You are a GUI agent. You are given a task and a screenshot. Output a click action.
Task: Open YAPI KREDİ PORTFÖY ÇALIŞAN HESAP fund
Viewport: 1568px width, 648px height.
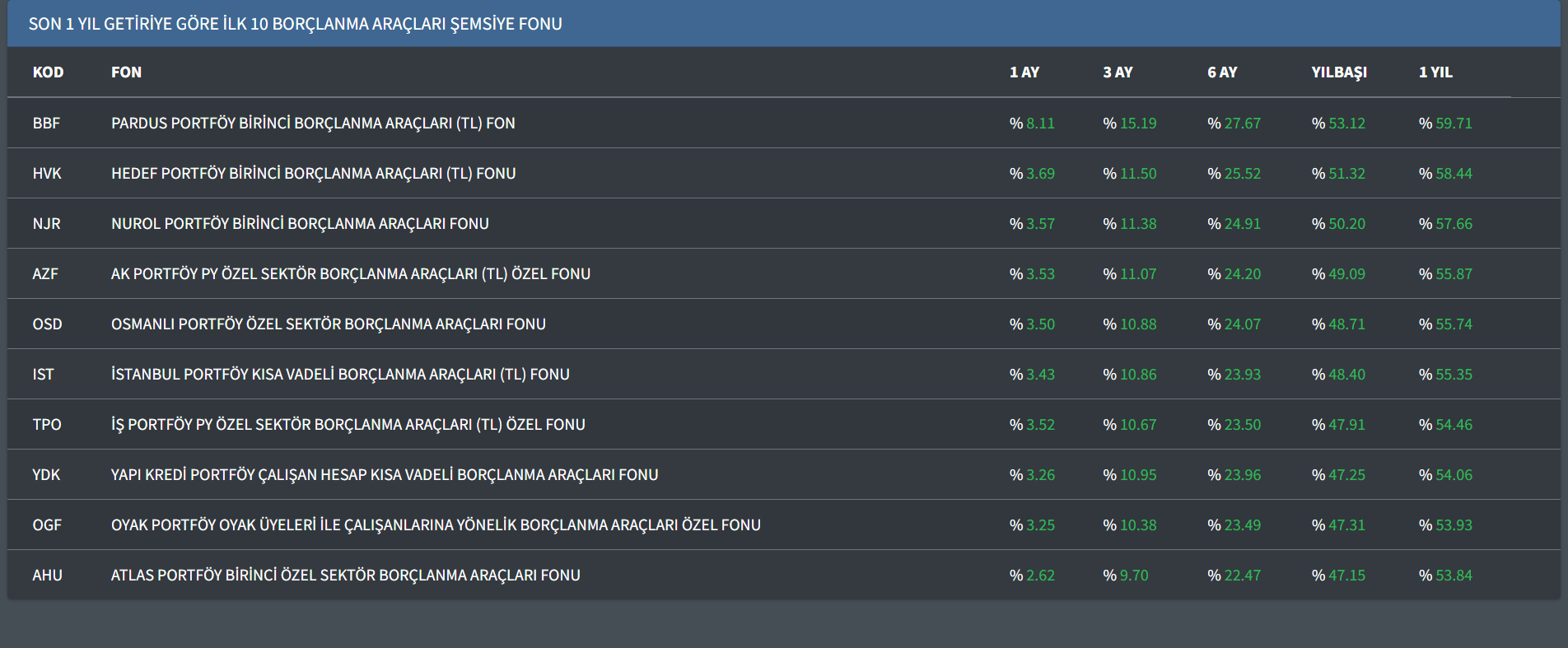[385, 475]
